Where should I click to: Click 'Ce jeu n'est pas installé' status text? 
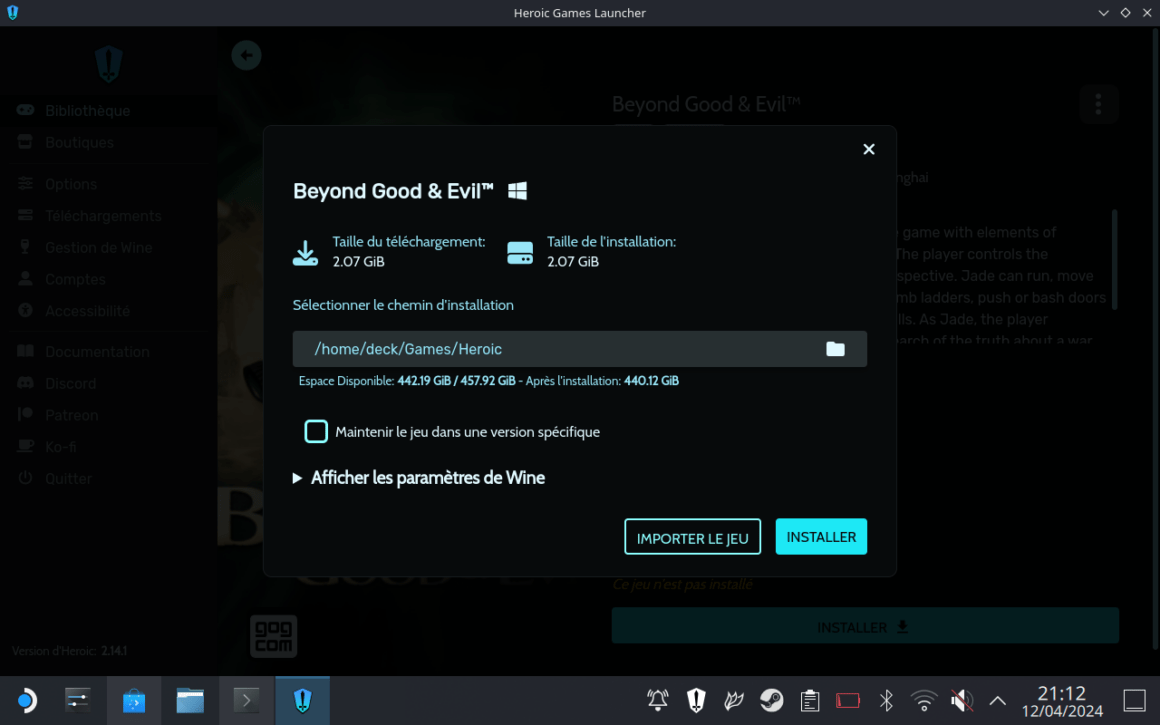tap(682, 584)
